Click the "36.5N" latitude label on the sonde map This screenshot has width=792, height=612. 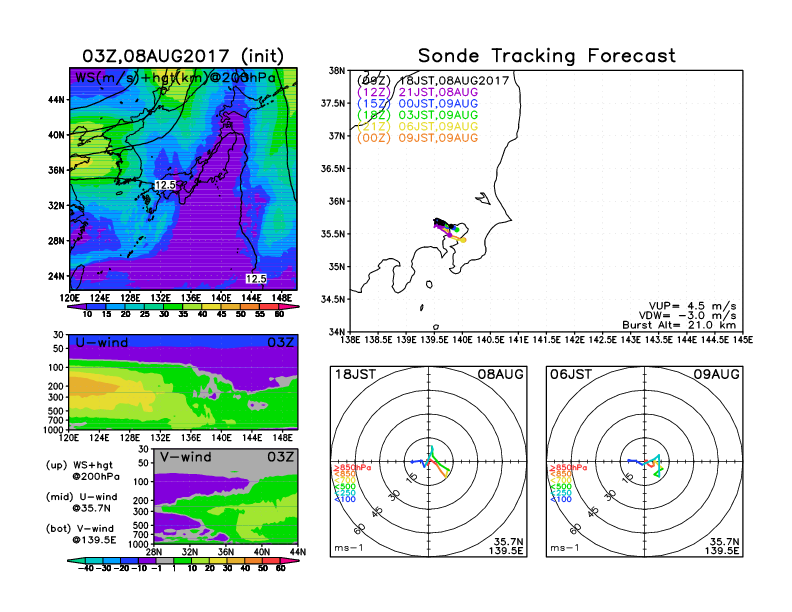point(333,169)
